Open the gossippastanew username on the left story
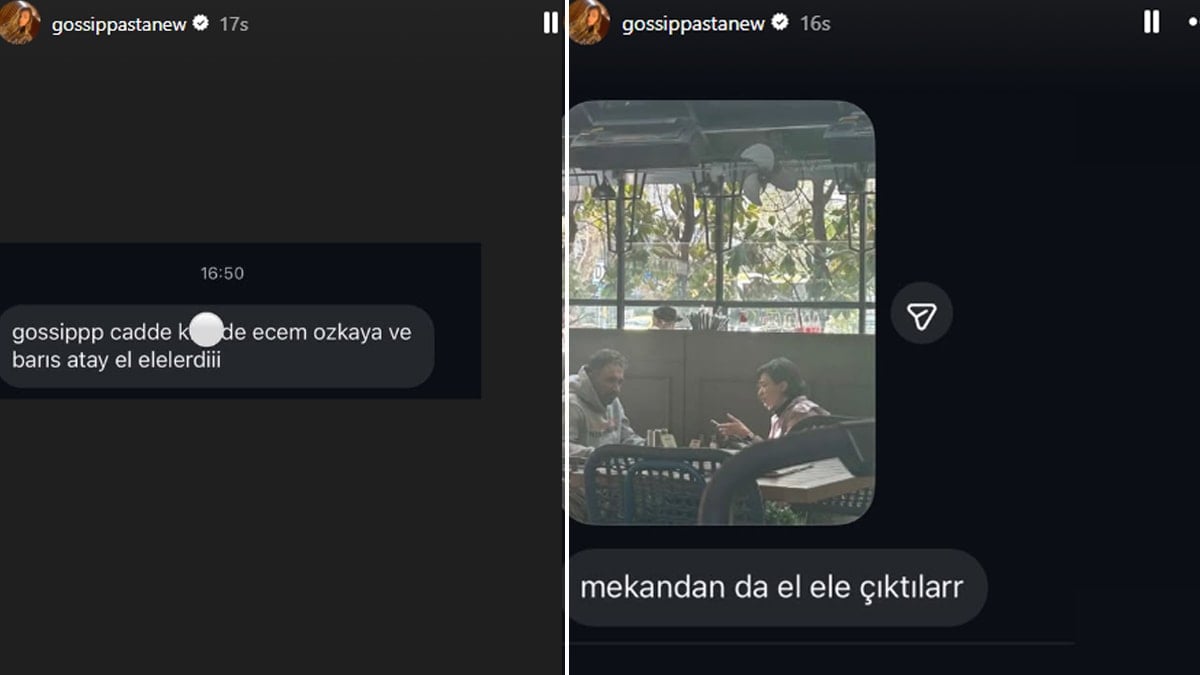The height and width of the screenshot is (675, 1200). point(119,24)
